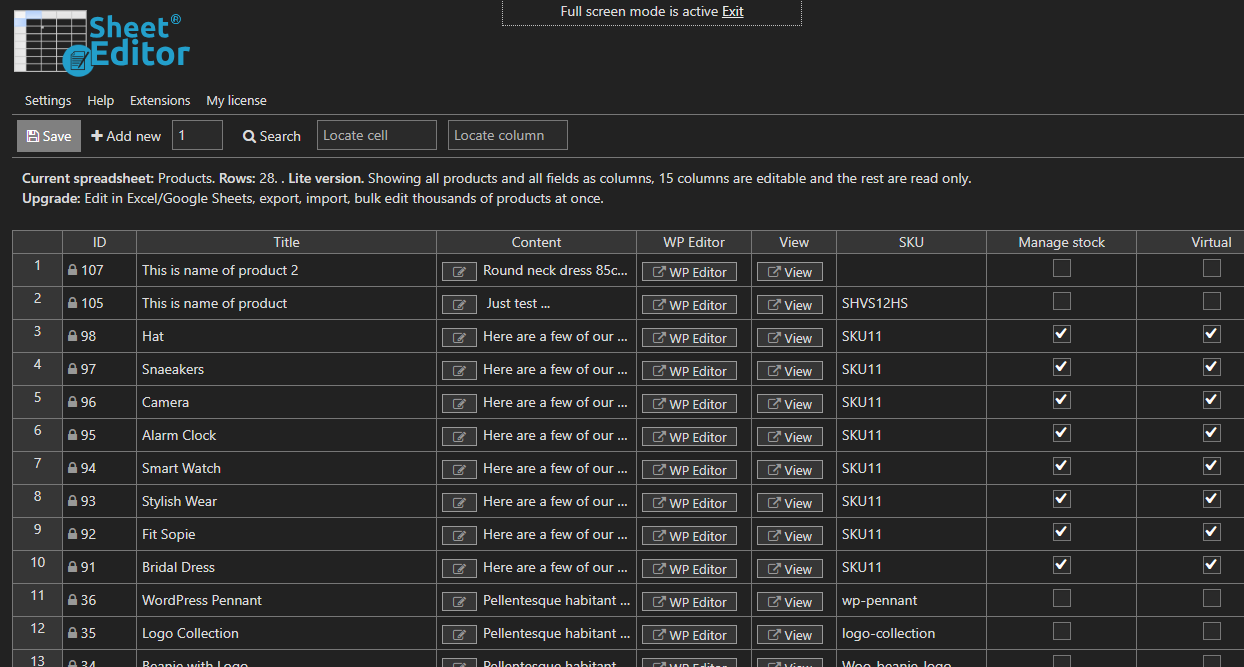Click the lock icon beside ID 105

coord(72,303)
